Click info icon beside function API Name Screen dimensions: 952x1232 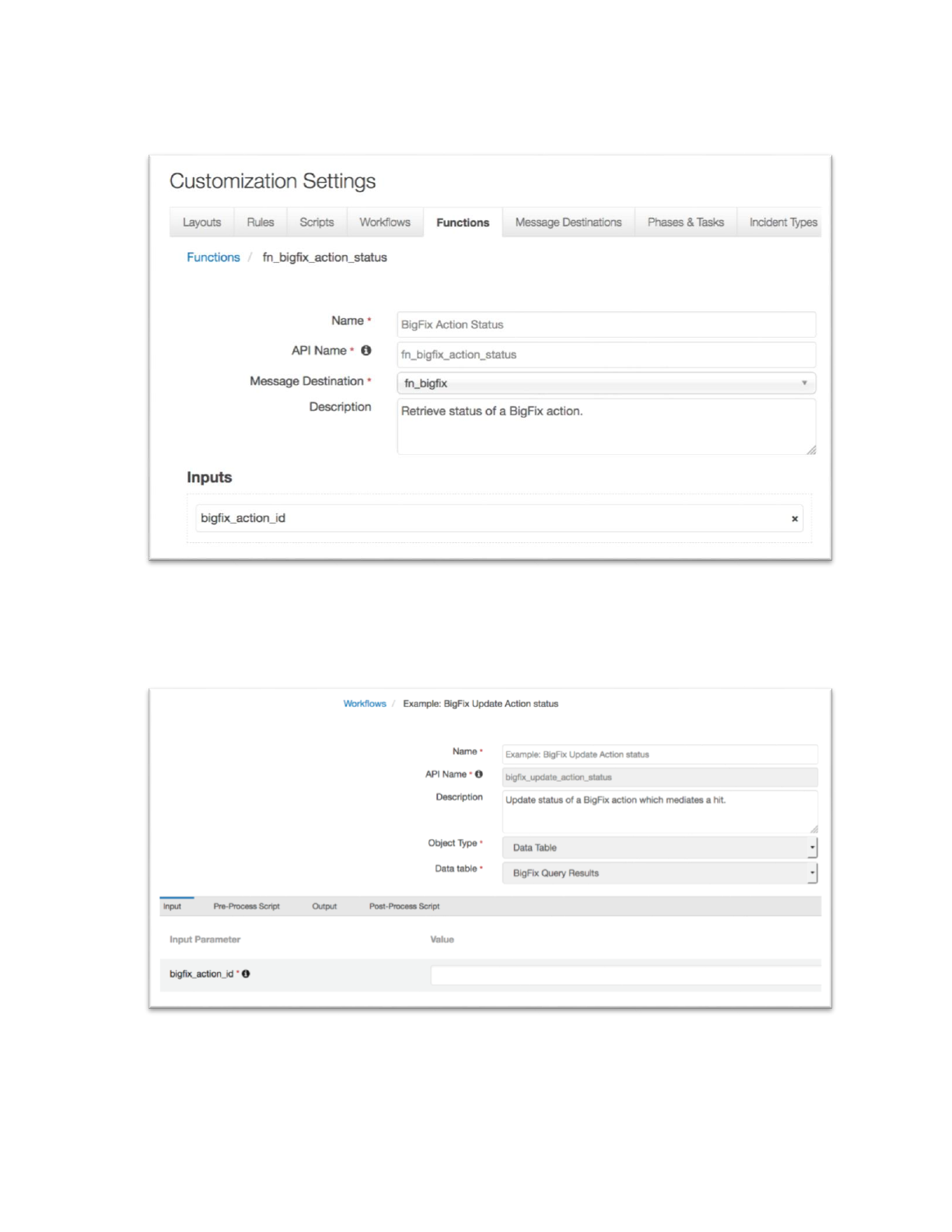coord(366,351)
